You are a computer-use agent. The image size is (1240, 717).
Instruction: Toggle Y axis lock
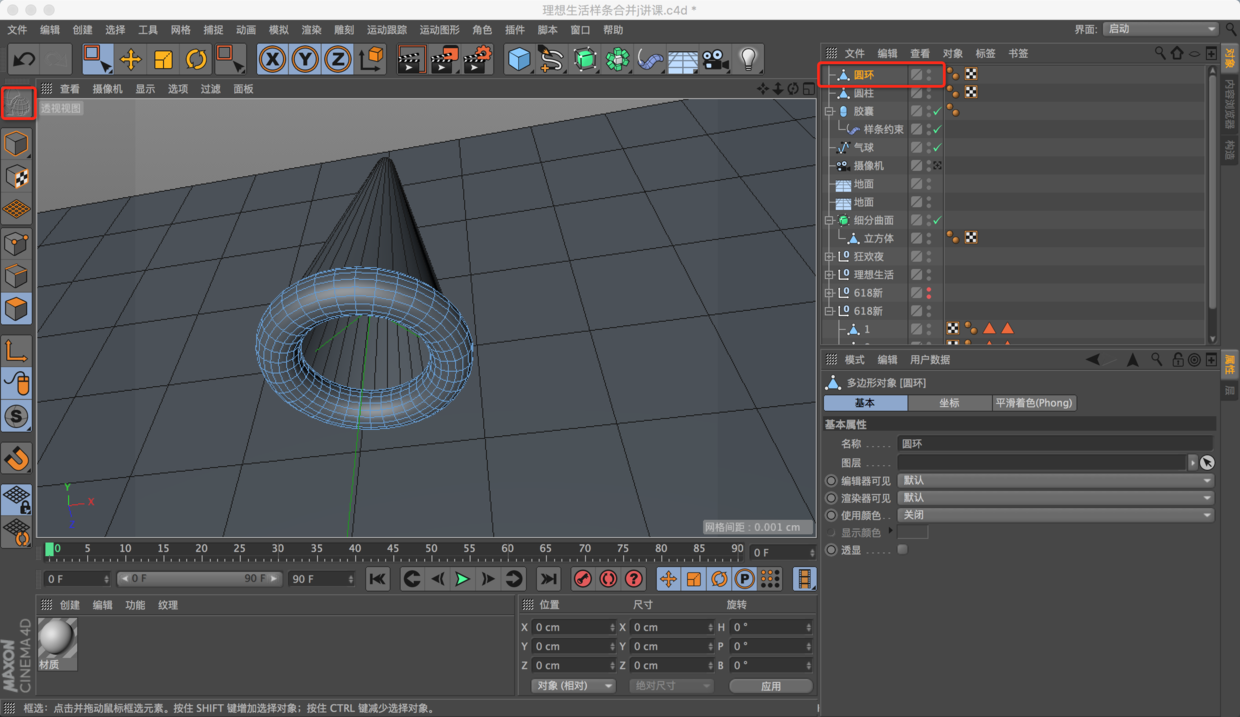point(305,60)
